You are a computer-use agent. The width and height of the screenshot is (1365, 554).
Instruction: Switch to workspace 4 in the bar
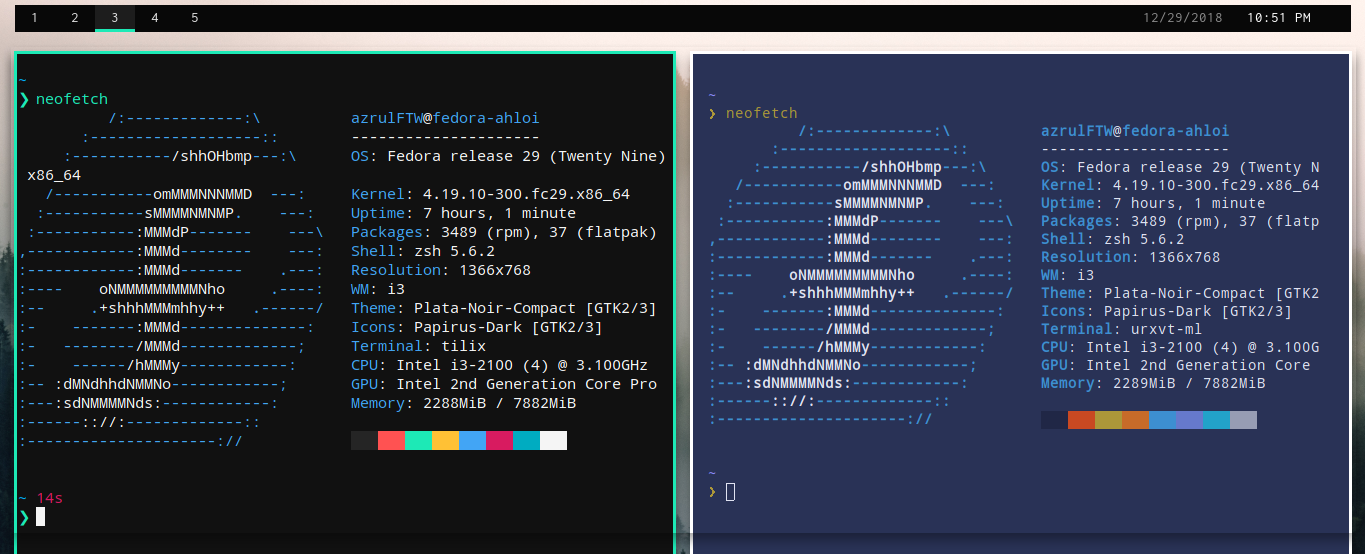155,18
